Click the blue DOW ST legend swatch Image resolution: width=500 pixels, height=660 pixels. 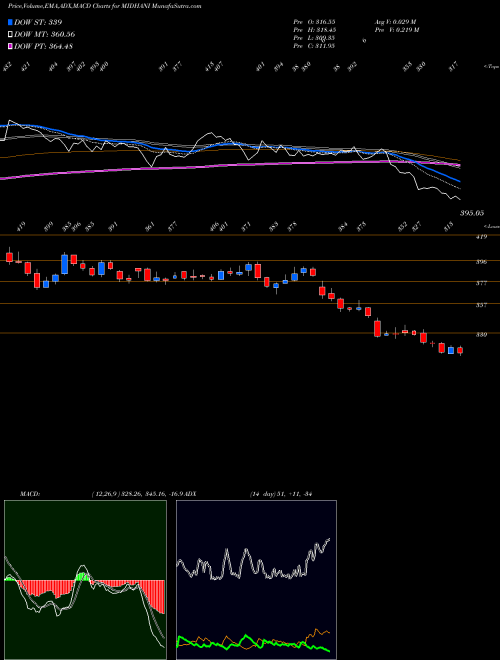tap(10, 22)
